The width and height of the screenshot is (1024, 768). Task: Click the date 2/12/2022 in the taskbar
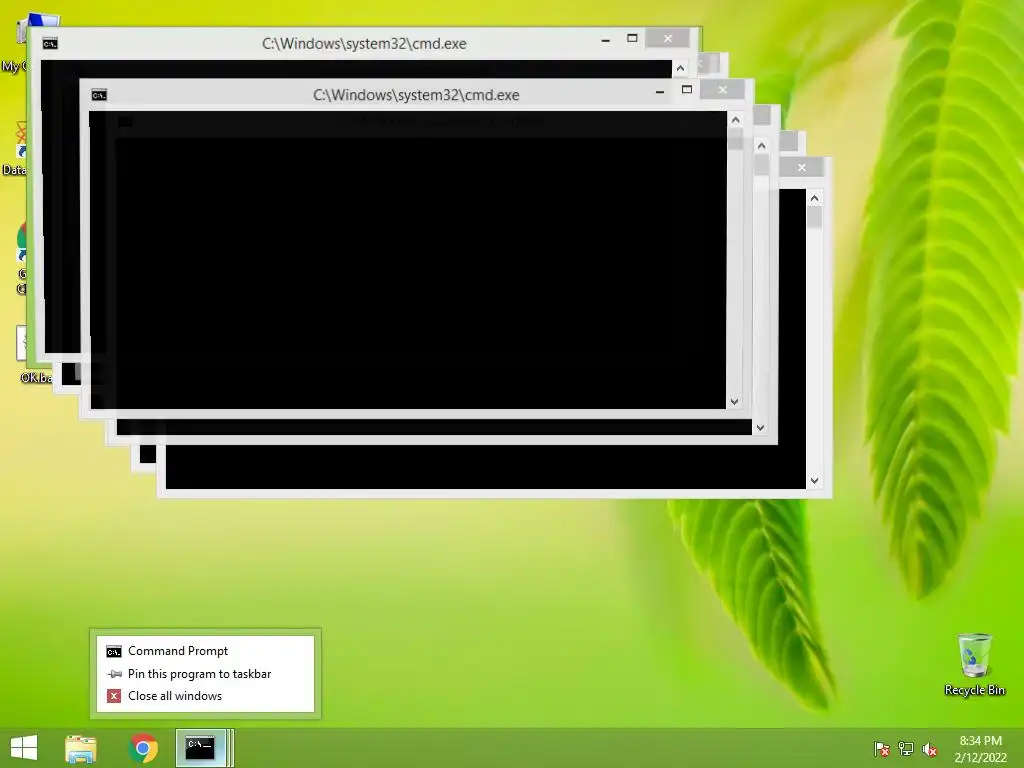click(x=980, y=758)
